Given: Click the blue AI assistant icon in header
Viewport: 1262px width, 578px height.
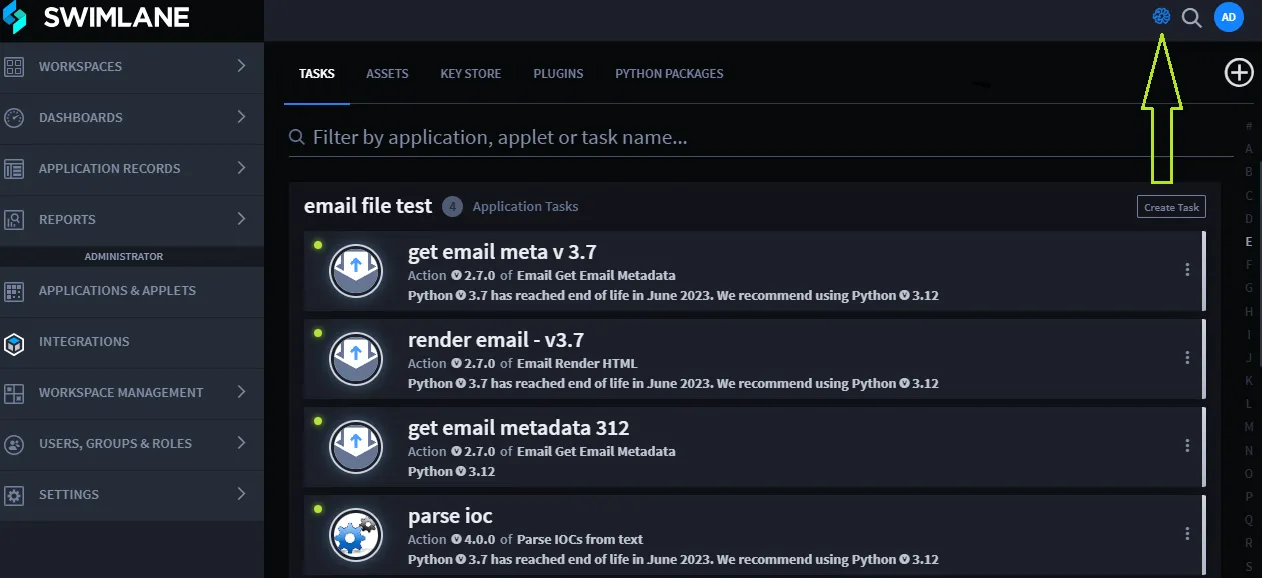Looking at the screenshot, I should [x=1161, y=16].
